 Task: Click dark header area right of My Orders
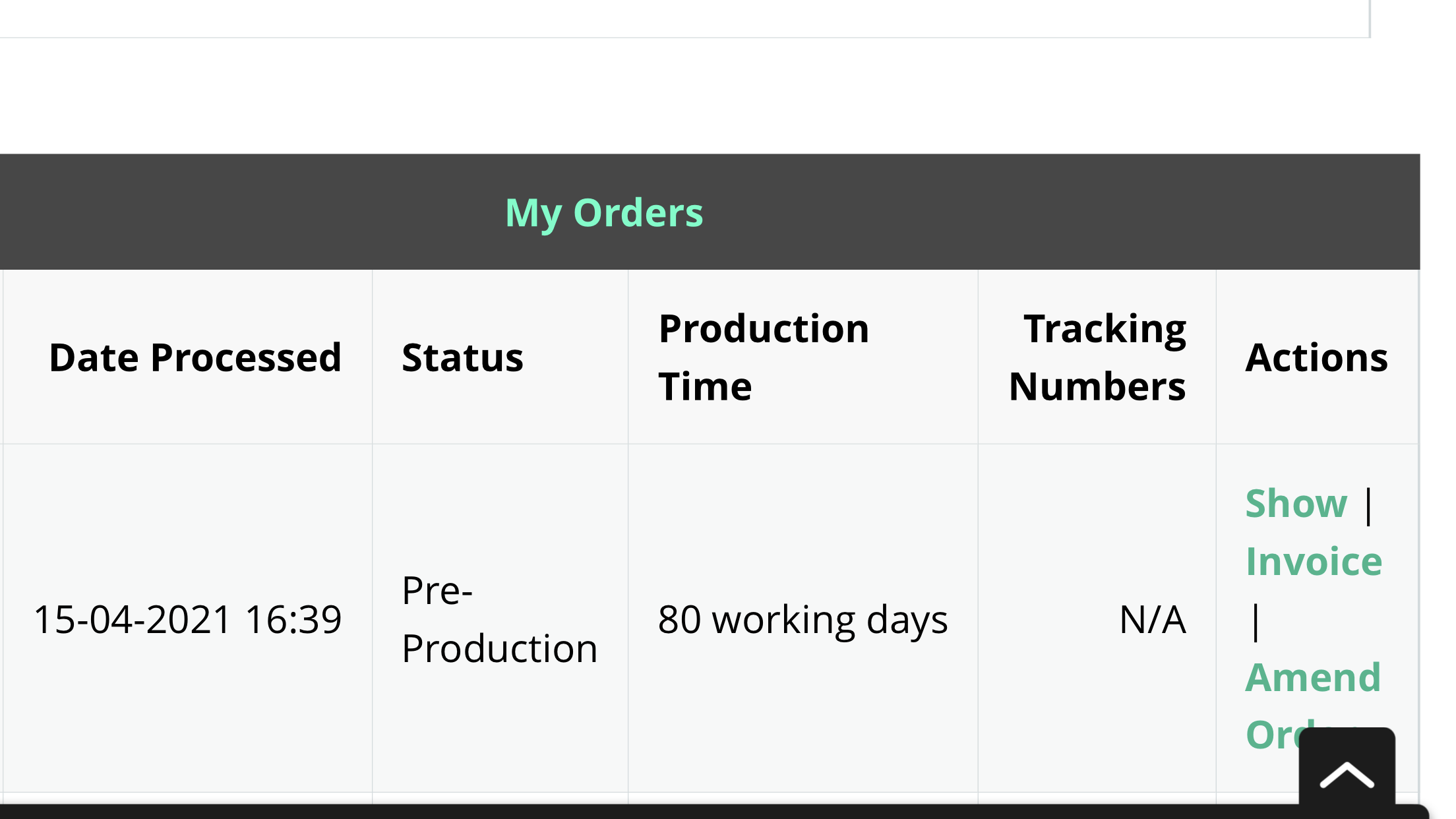[x=1062, y=212]
